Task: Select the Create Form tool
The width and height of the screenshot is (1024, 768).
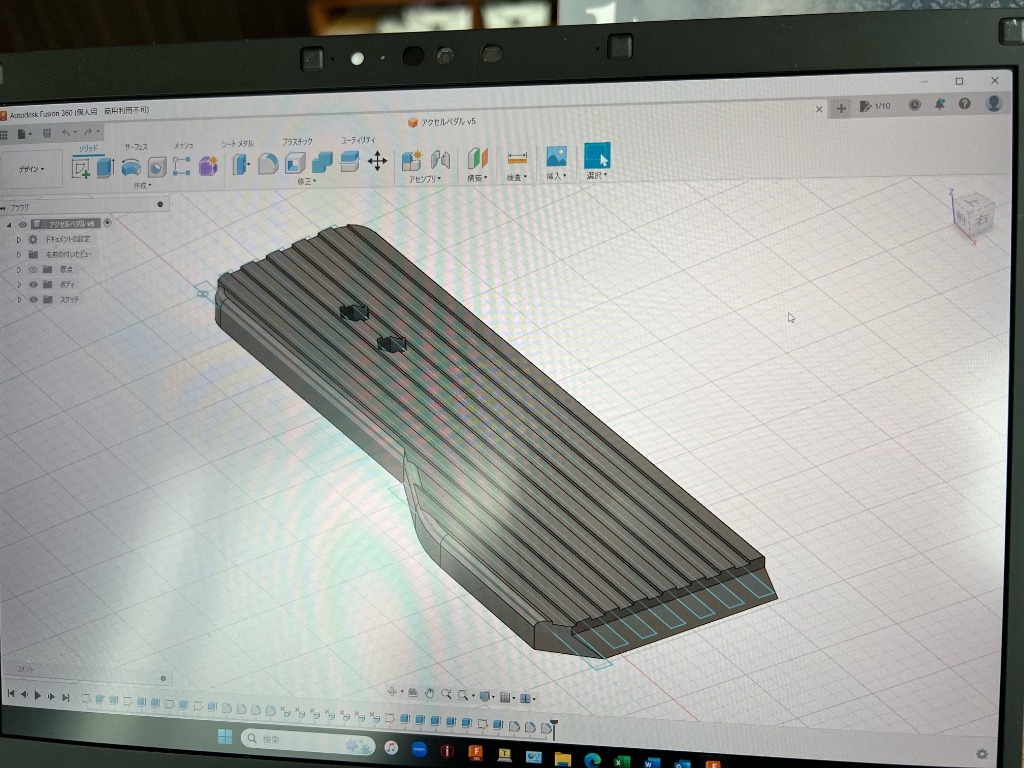Action: point(208,165)
